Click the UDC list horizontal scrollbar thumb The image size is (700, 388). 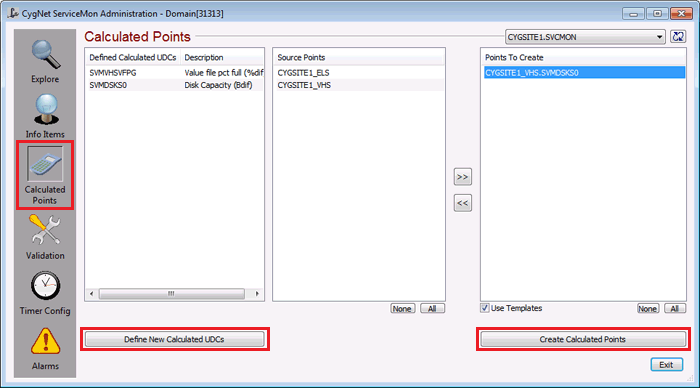pyautogui.click(x=172, y=293)
